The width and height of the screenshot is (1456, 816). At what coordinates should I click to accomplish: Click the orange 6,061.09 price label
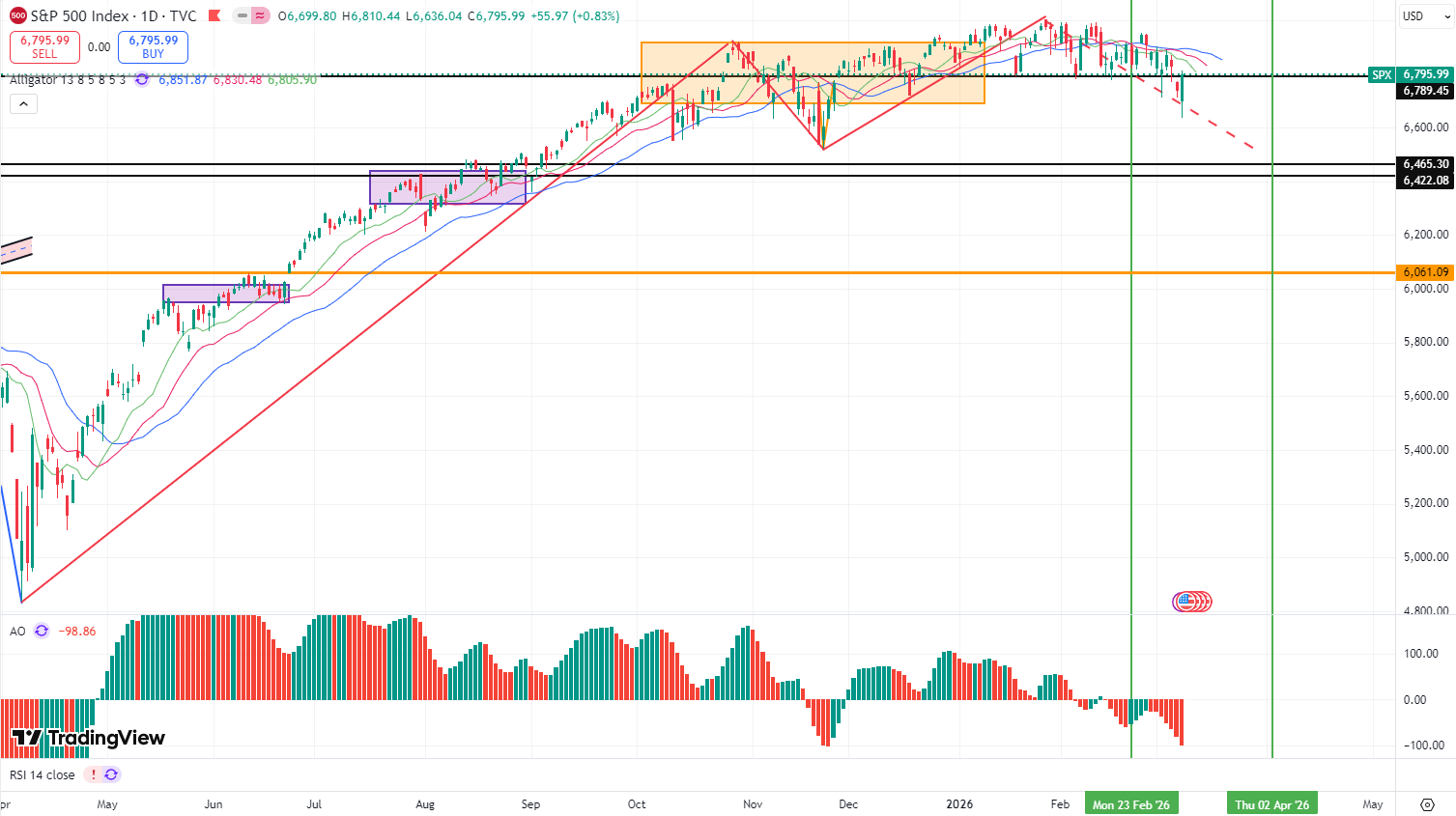coord(1425,272)
